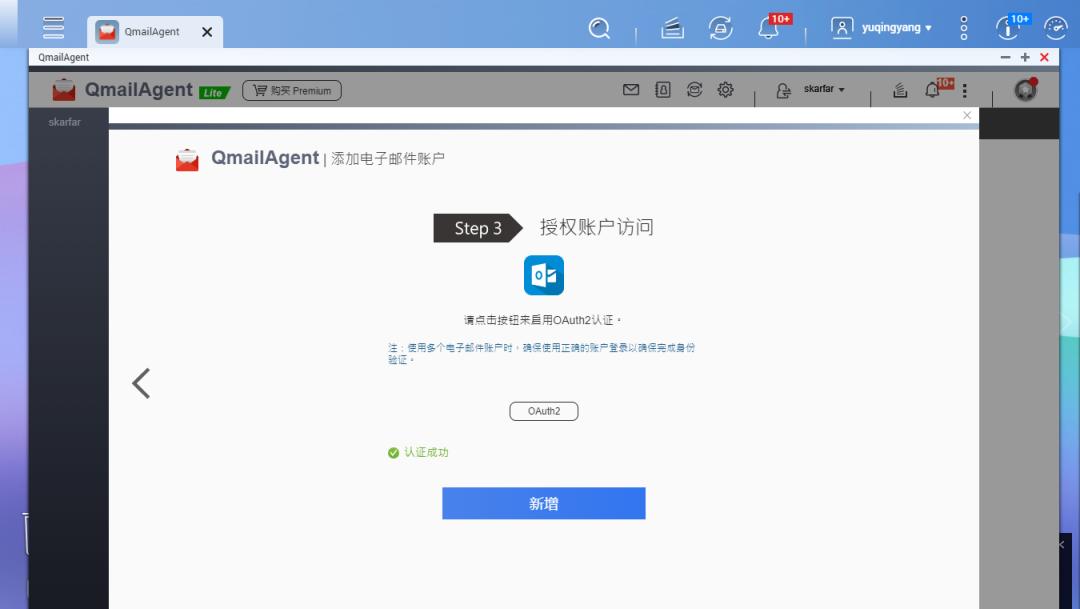The height and width of the screenshot is (609, 1080).
Task: Open the background tasks icon in top bar
Action: pyautogui.click(x=671, y=28)
